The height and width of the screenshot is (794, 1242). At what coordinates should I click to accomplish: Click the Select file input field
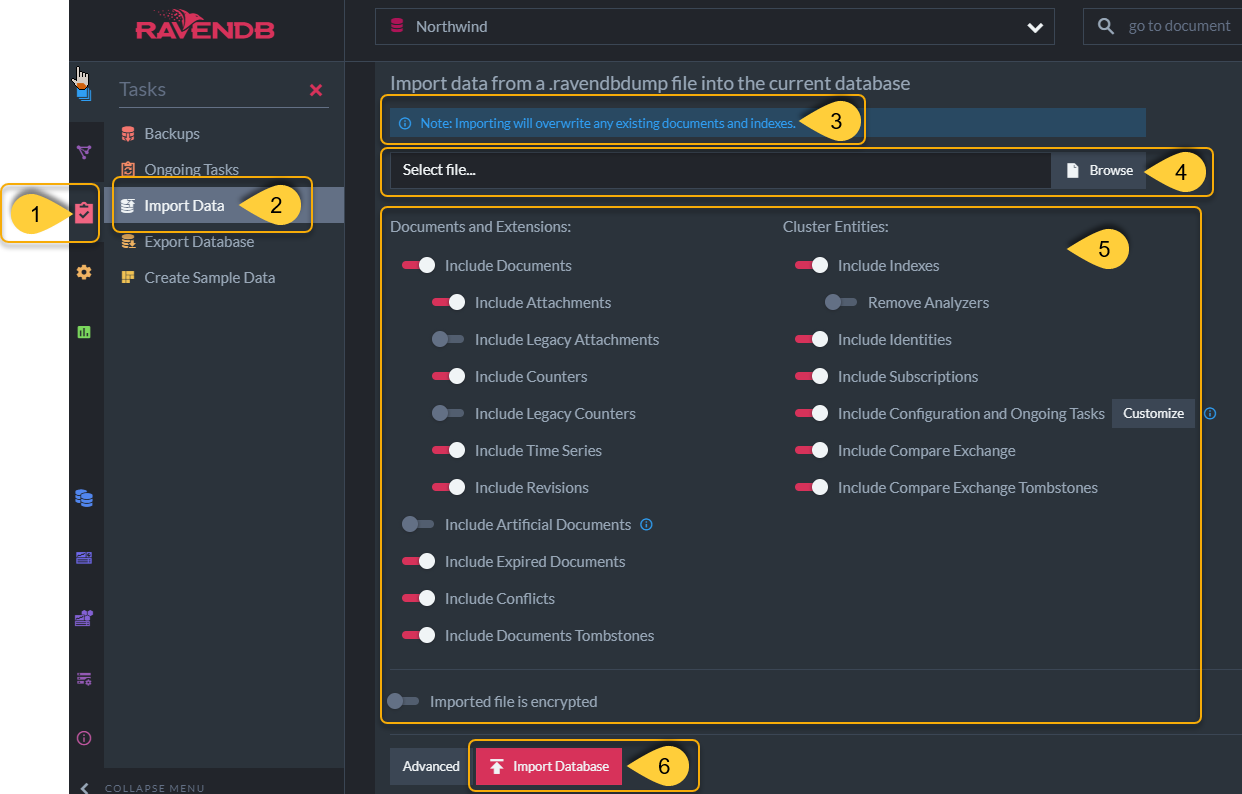pyautogui.click(x=720, y=170)
